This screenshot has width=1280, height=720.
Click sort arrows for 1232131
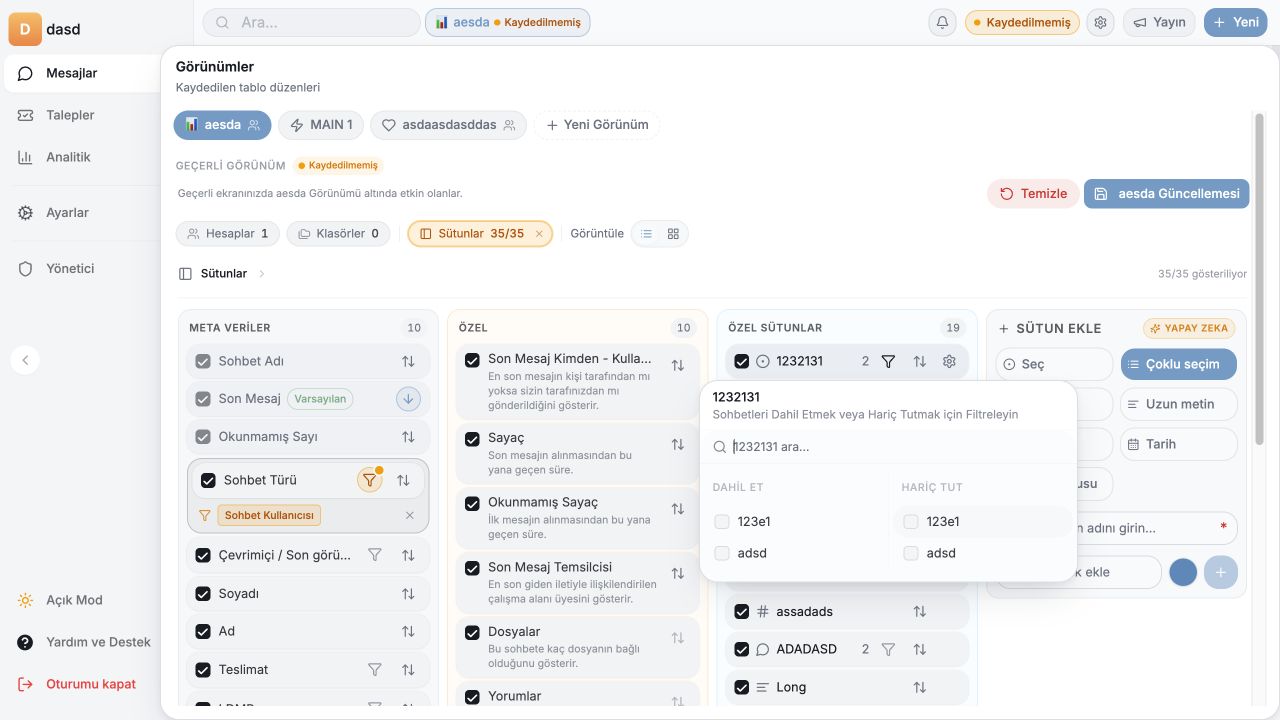(919, 362)
